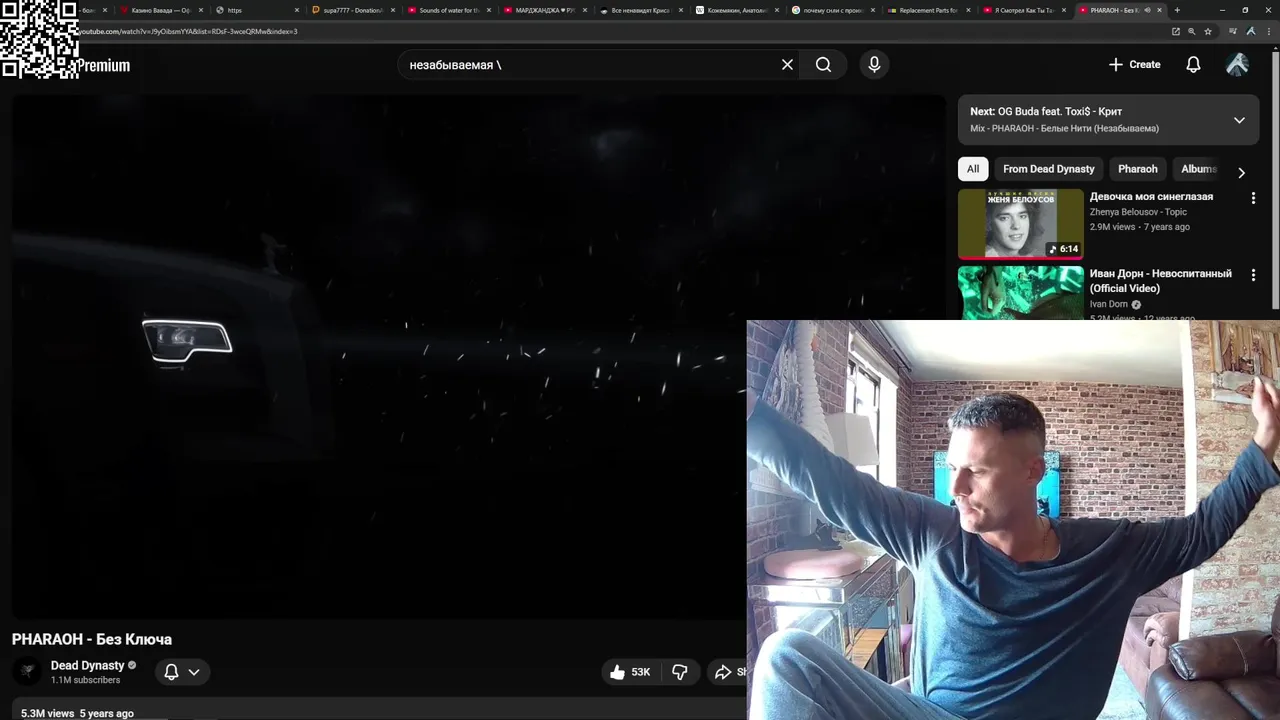Bookmark this page with the star icon
The width and height of the screenshot is (1280, 720).
pos(1208,31)
